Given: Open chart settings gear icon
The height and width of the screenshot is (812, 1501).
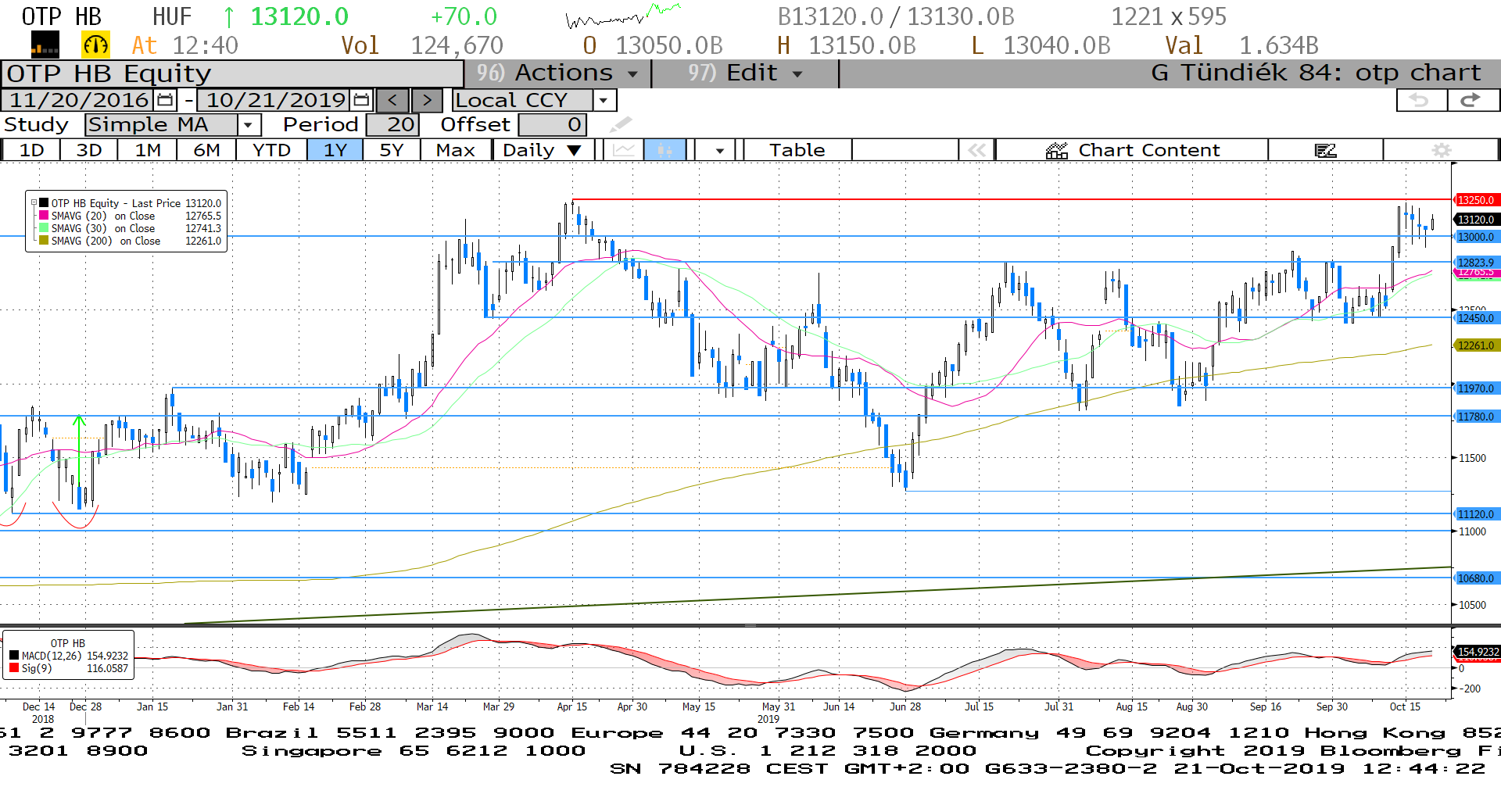Looking at the screenshot, I should [1441, 150].
